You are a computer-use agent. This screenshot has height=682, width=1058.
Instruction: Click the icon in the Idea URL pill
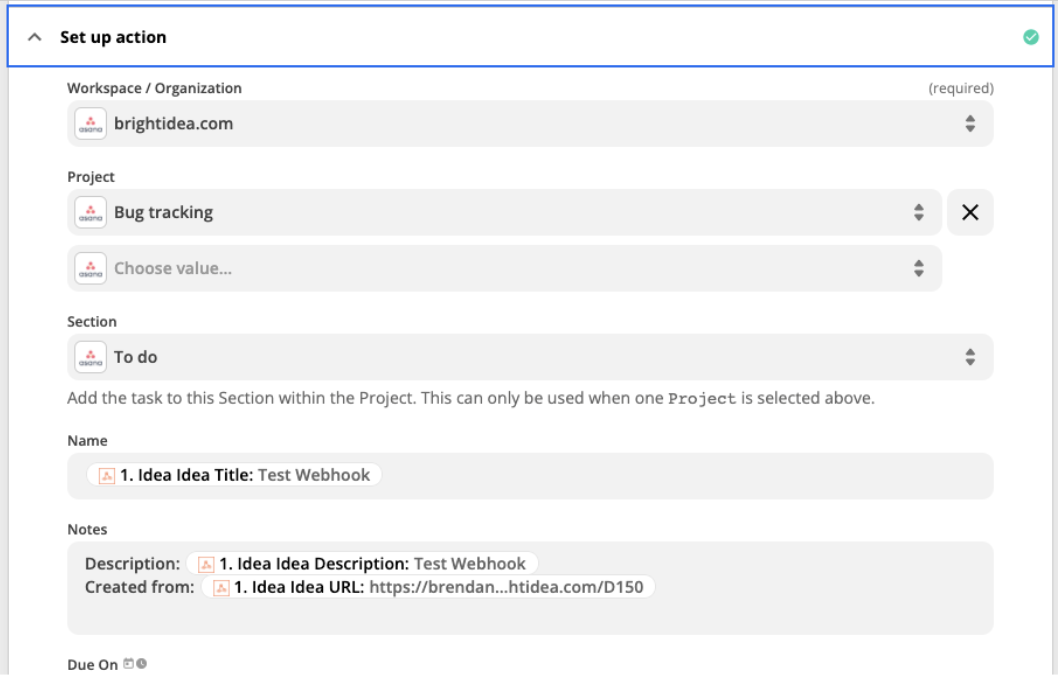(x=221, y=588)
